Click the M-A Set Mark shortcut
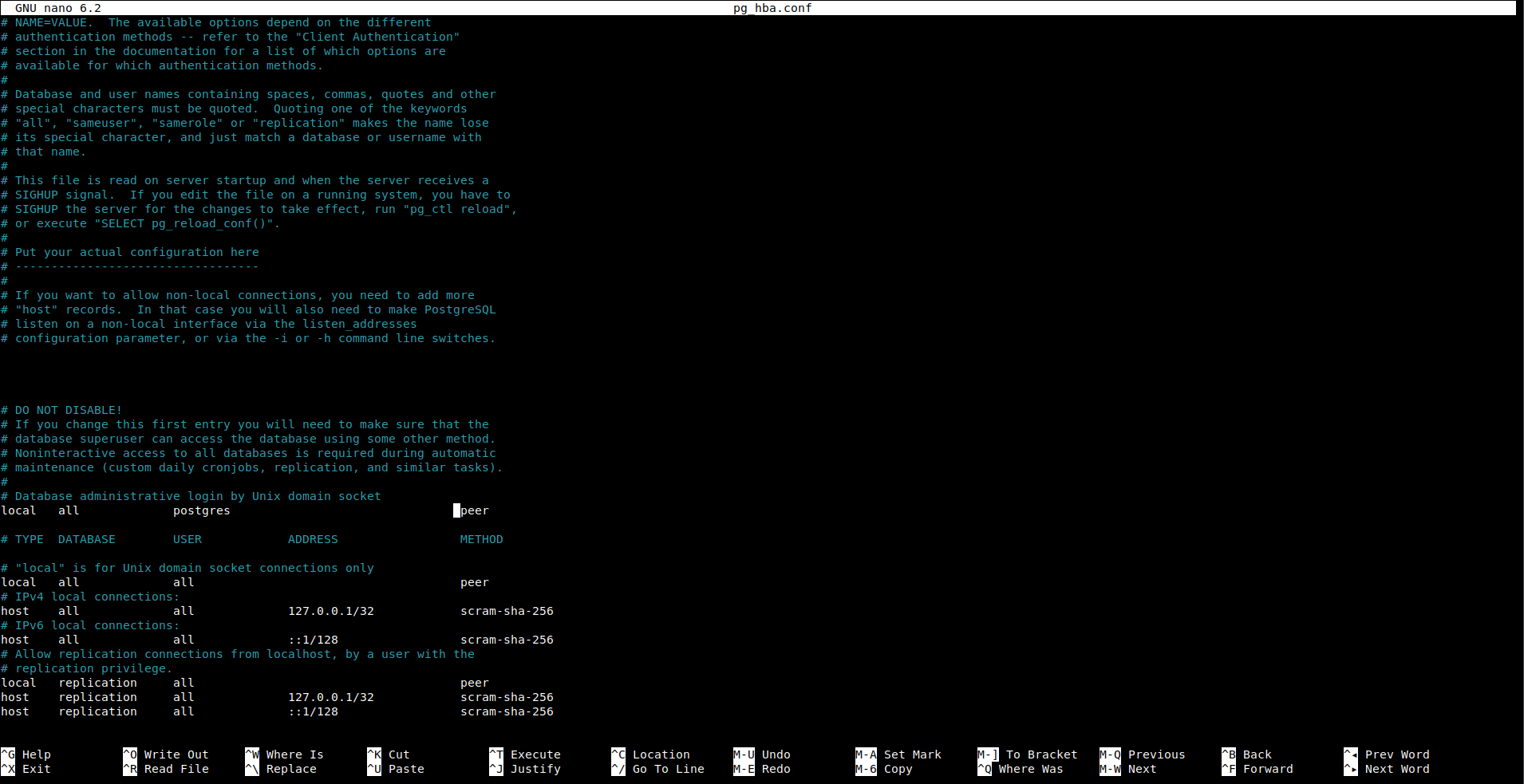This screenshot has height=784, width=1524. click(x=898, y=754)
